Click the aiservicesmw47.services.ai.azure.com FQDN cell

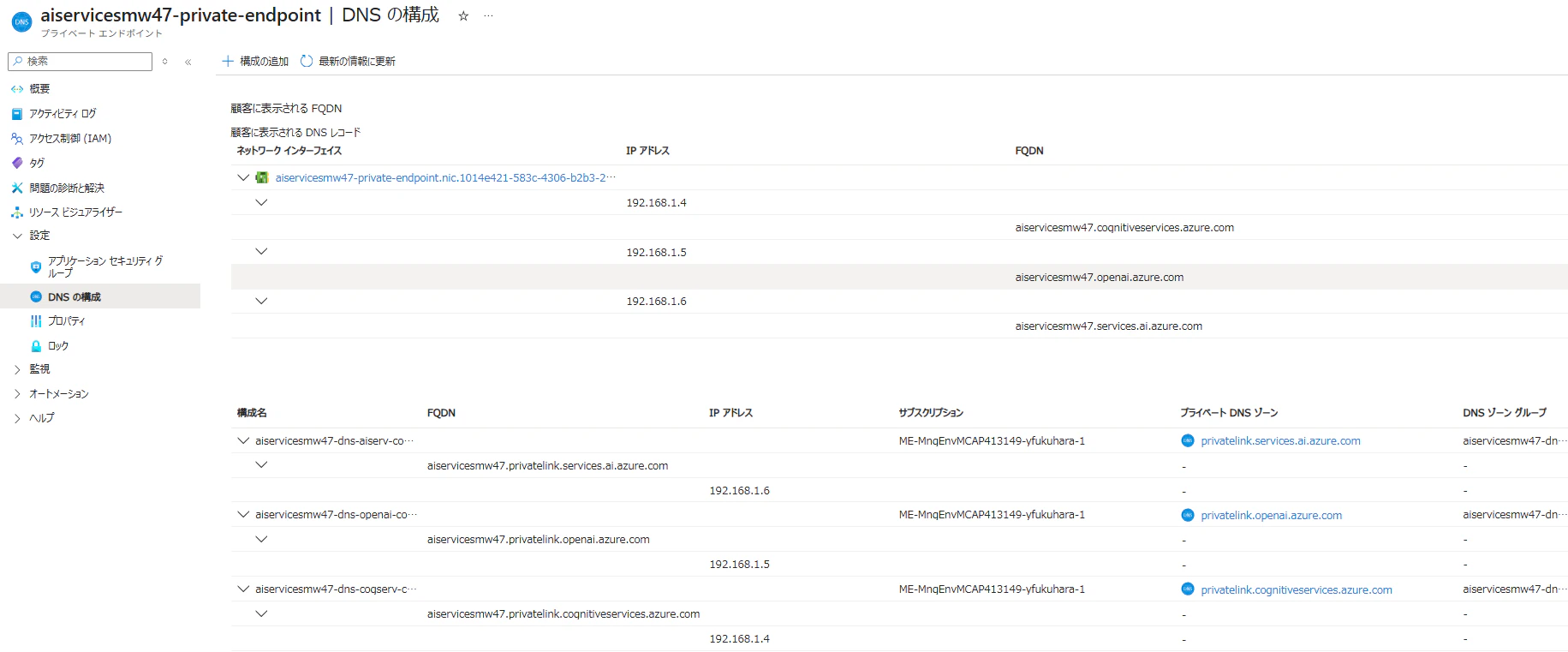point(1109,326)
